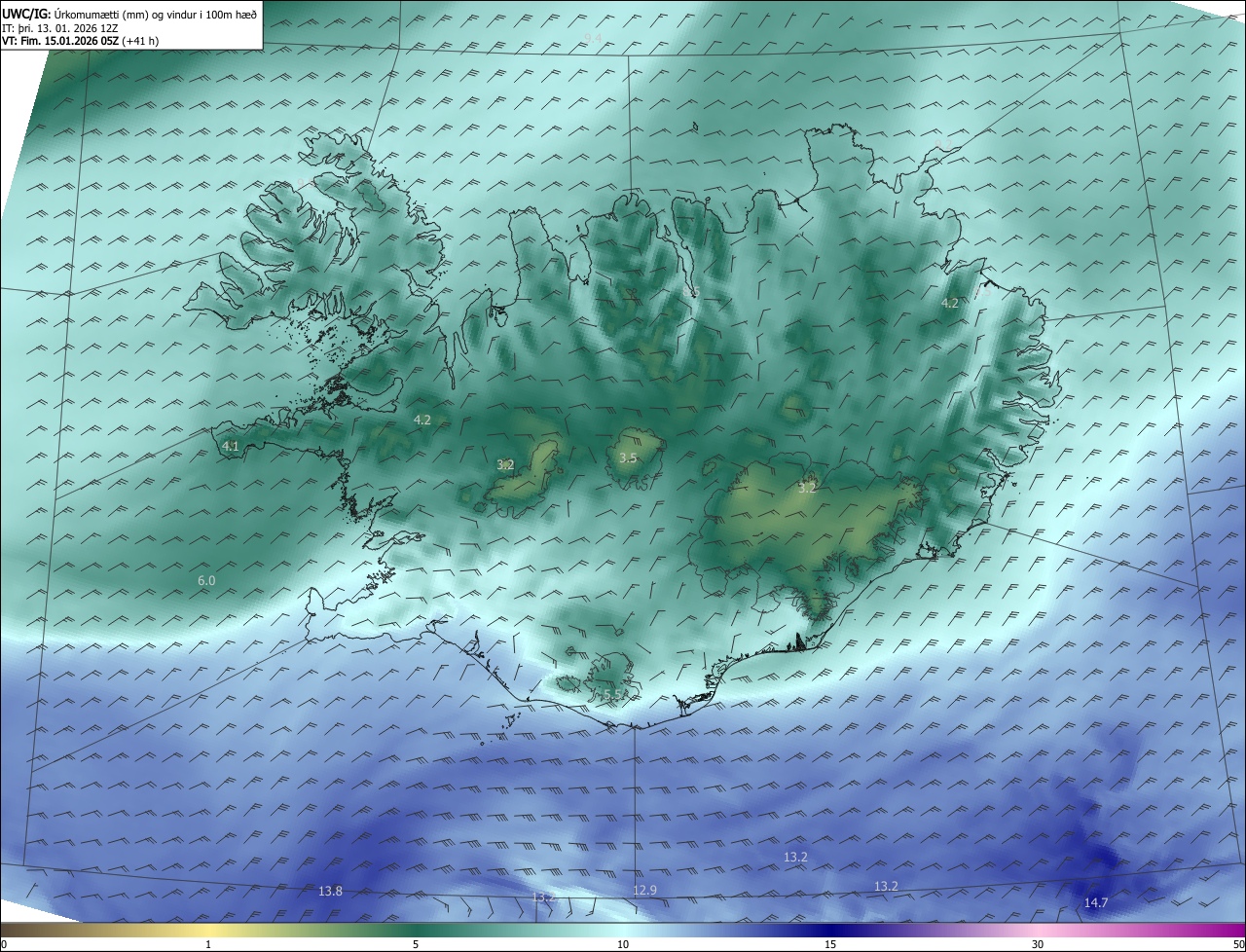Viewport: 1246px width, 952px height.
Task: Click the 4.2 value label in east Iceland
Action: (x=950, y=304)
